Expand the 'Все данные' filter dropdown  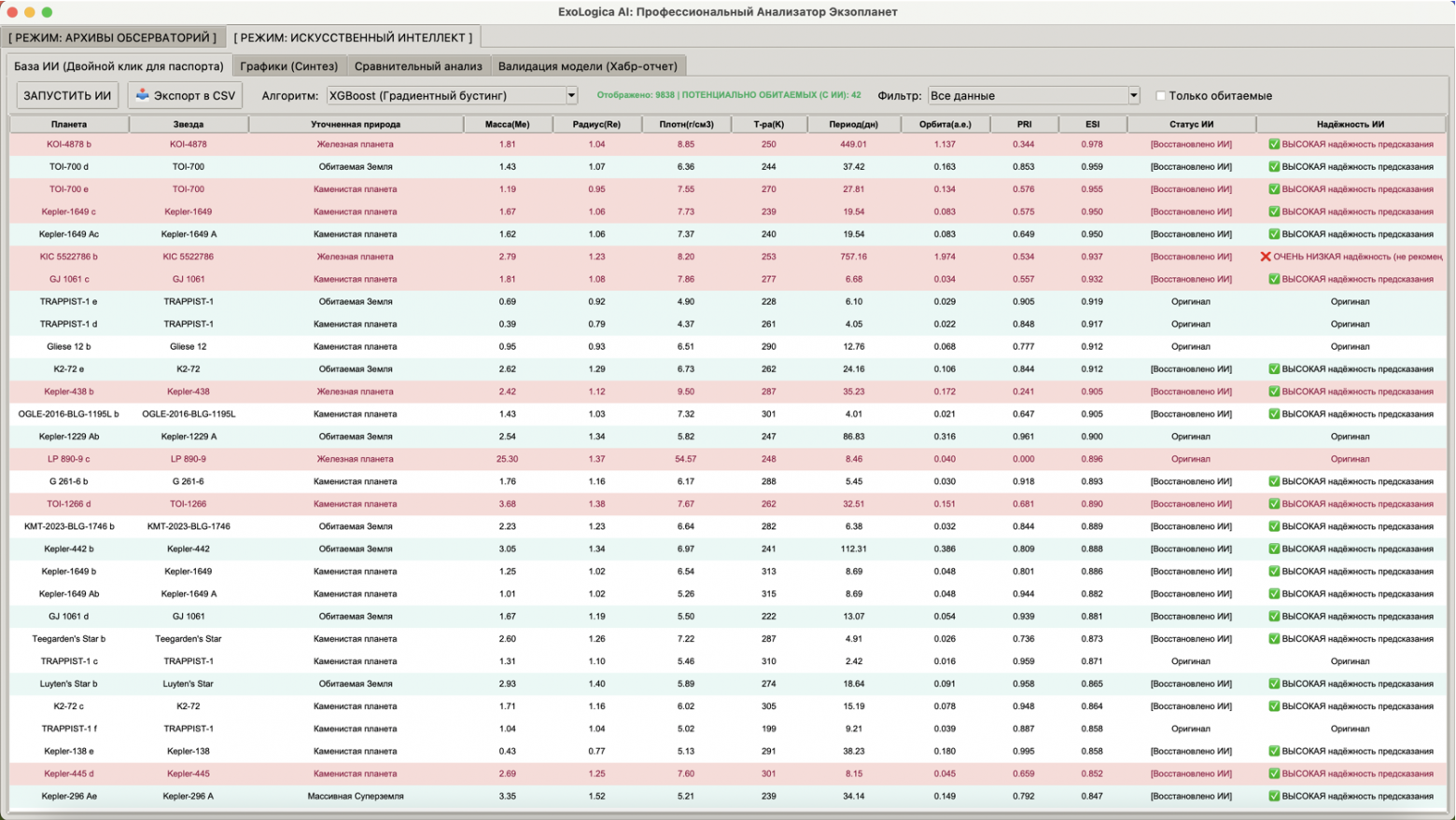coord(1133,95)
